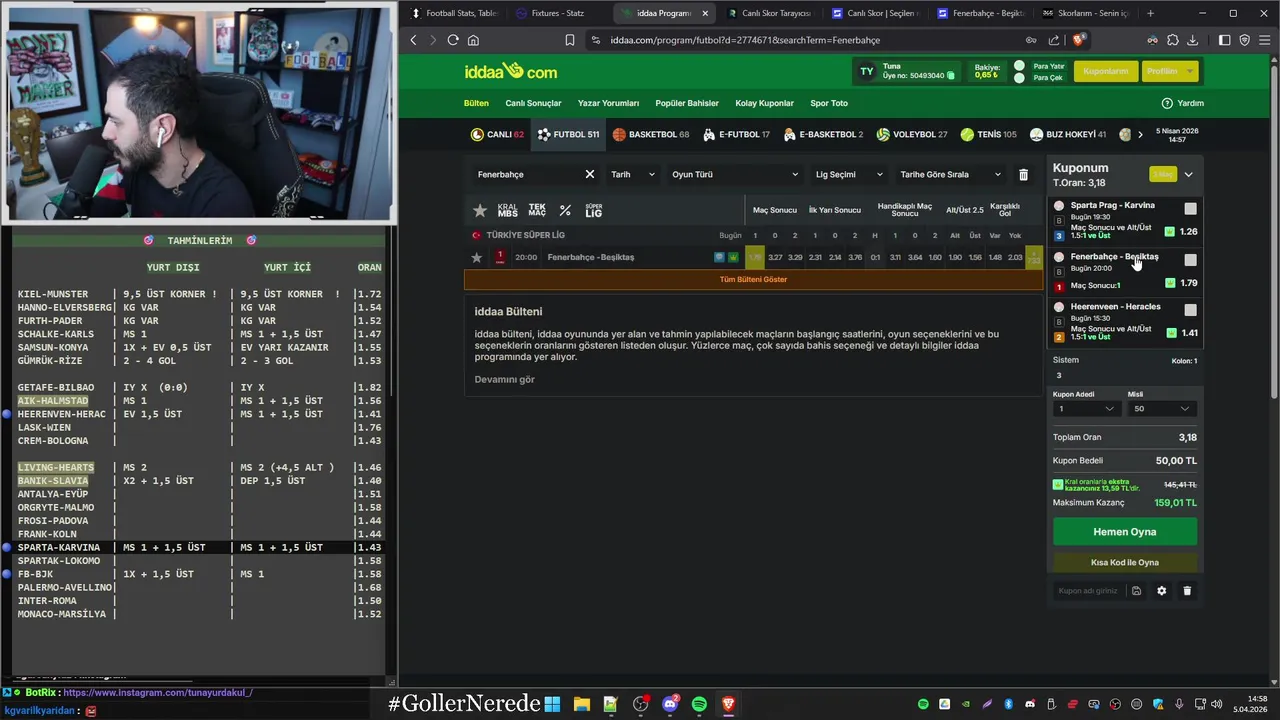This screenshot has height=720, width=1280.
Task: Select the Para Çek radio option
Action: pyautogui.click(x=1020, y=78)
